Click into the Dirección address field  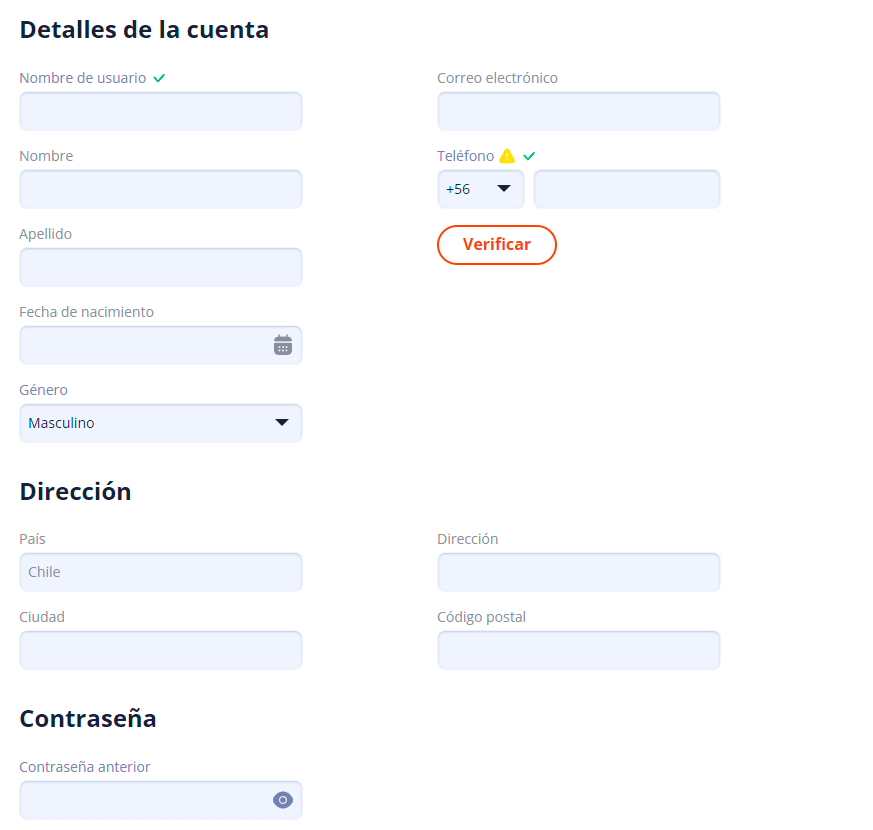[578, 572]
